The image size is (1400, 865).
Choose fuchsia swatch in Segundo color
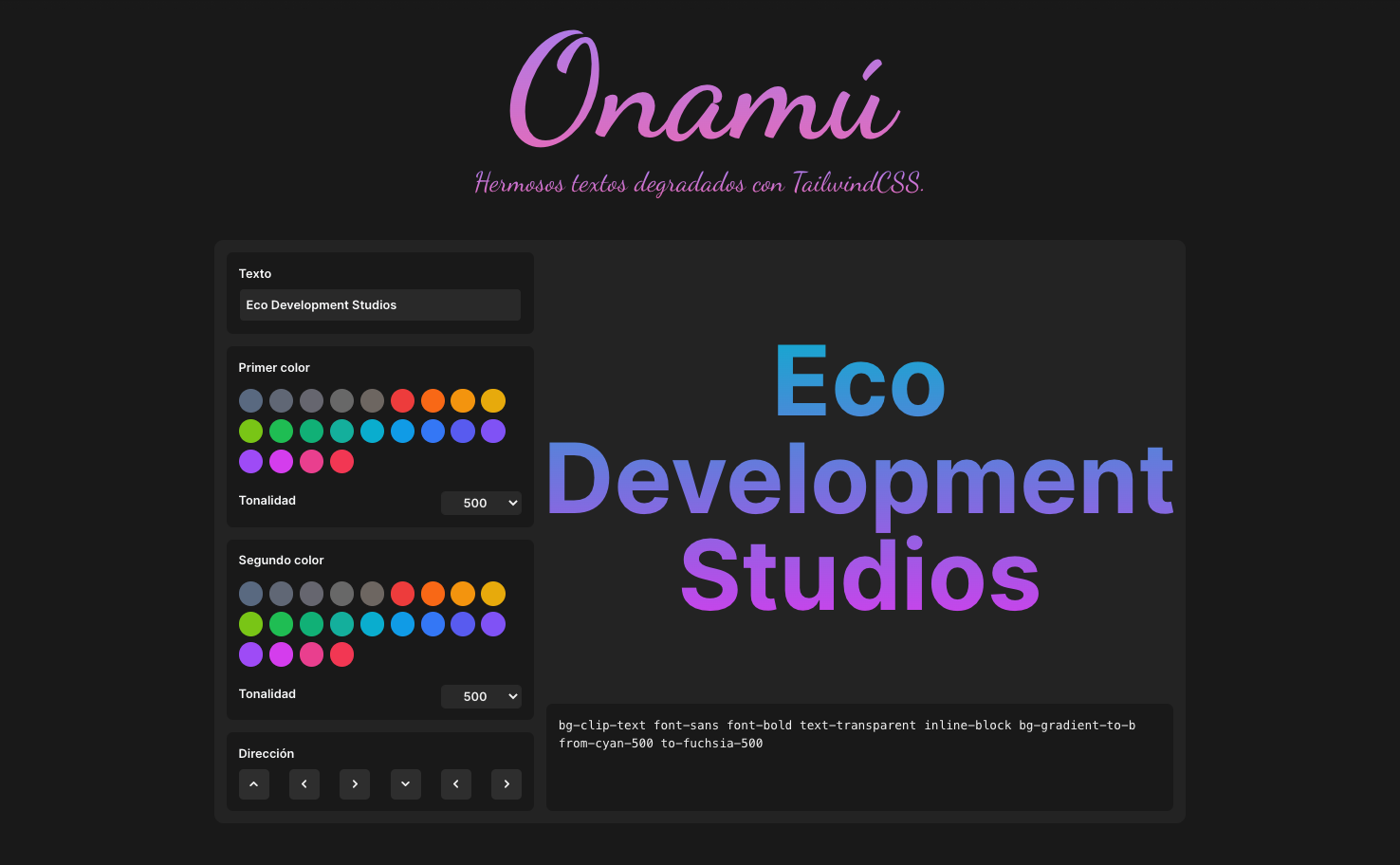281,654
